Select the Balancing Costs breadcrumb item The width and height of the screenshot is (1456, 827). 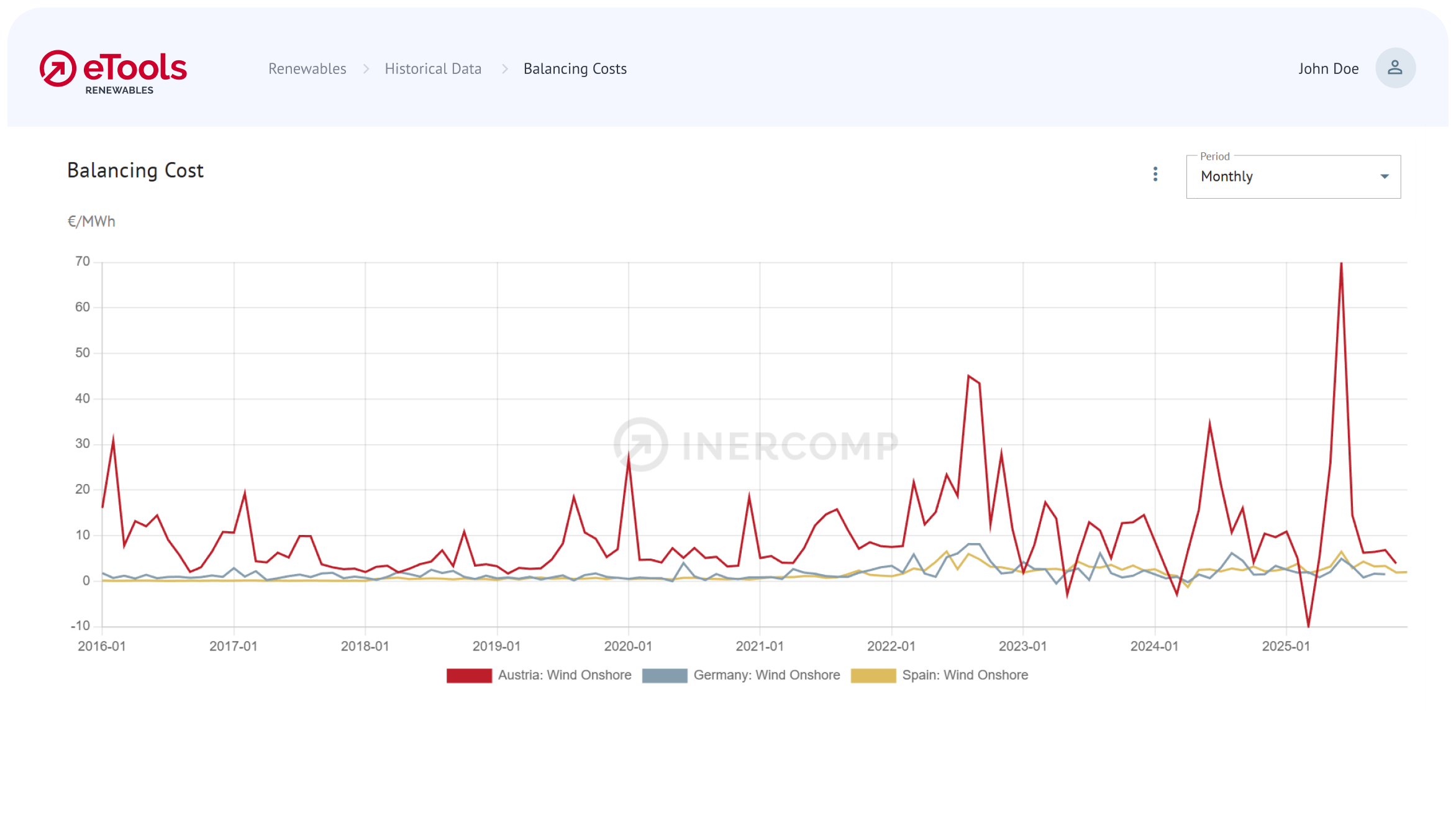click(x=575, y=69)
